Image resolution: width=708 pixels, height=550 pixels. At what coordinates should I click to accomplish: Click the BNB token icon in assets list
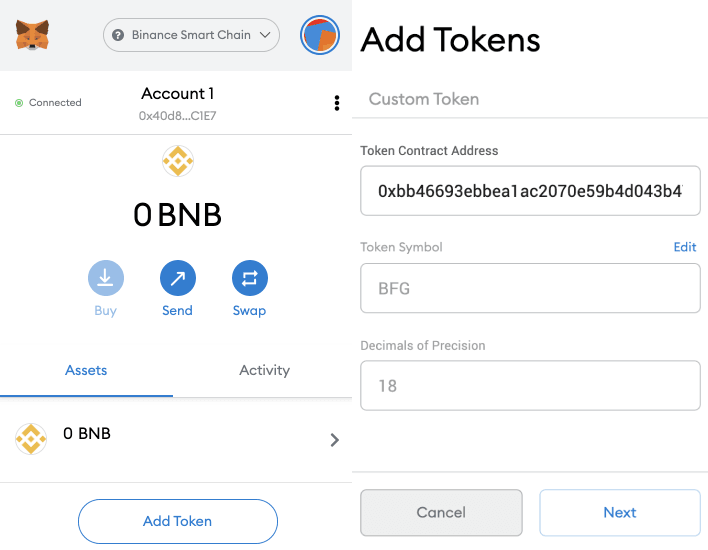pyautogui.click(x=31, y=438)
